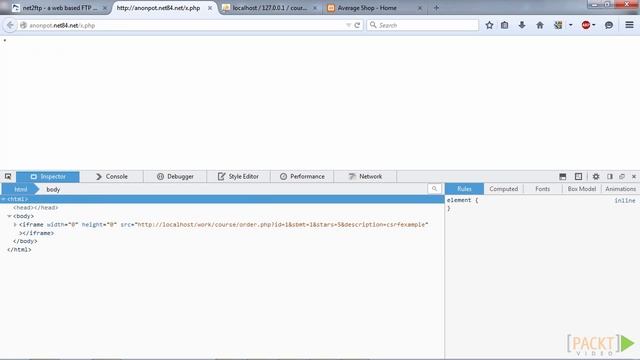Open a new browser tab
The height and width of the screenshot is (360, 640).
(x=436, y=8)
